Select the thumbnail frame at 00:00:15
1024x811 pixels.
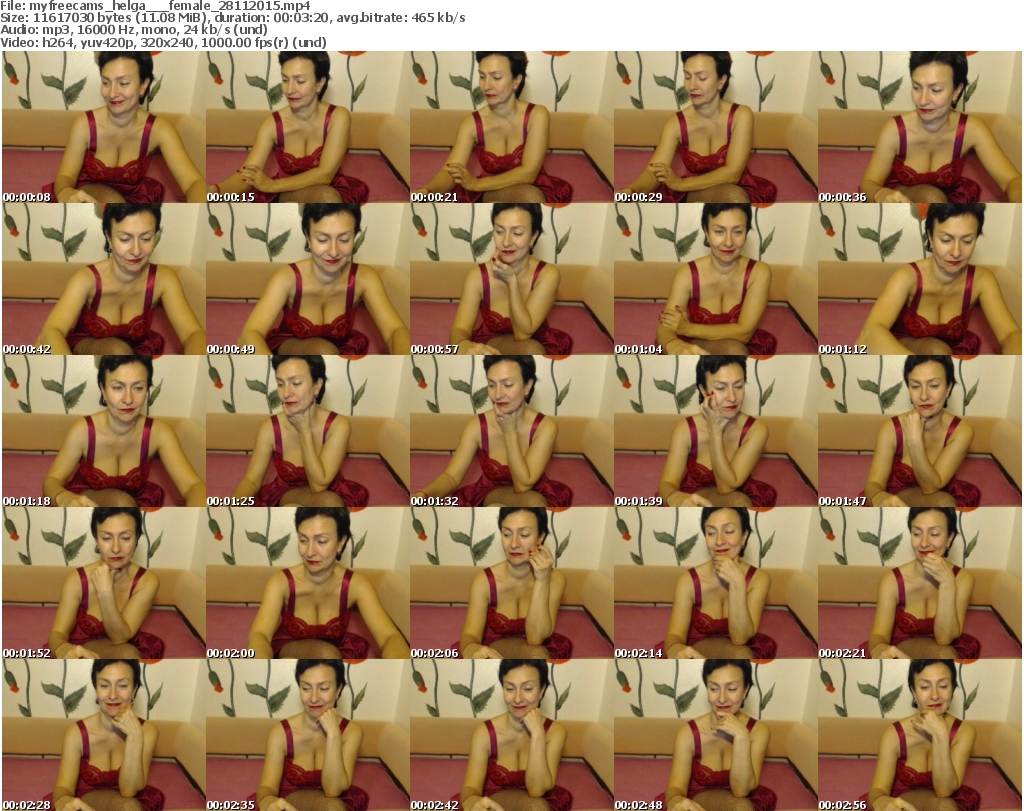click(x=308, y=127)
